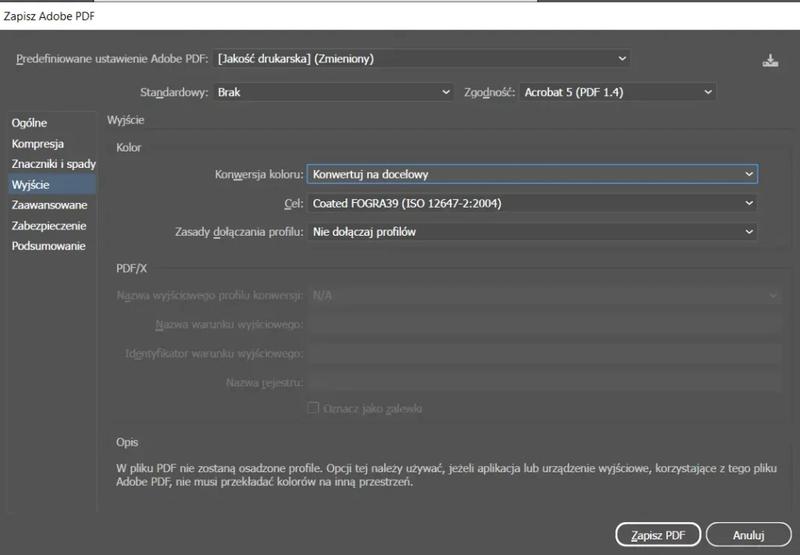Viewport: 800px width, 555px height.
Task: Click the Nazwa warunku wyjściowego field
Action: point(543,325)
